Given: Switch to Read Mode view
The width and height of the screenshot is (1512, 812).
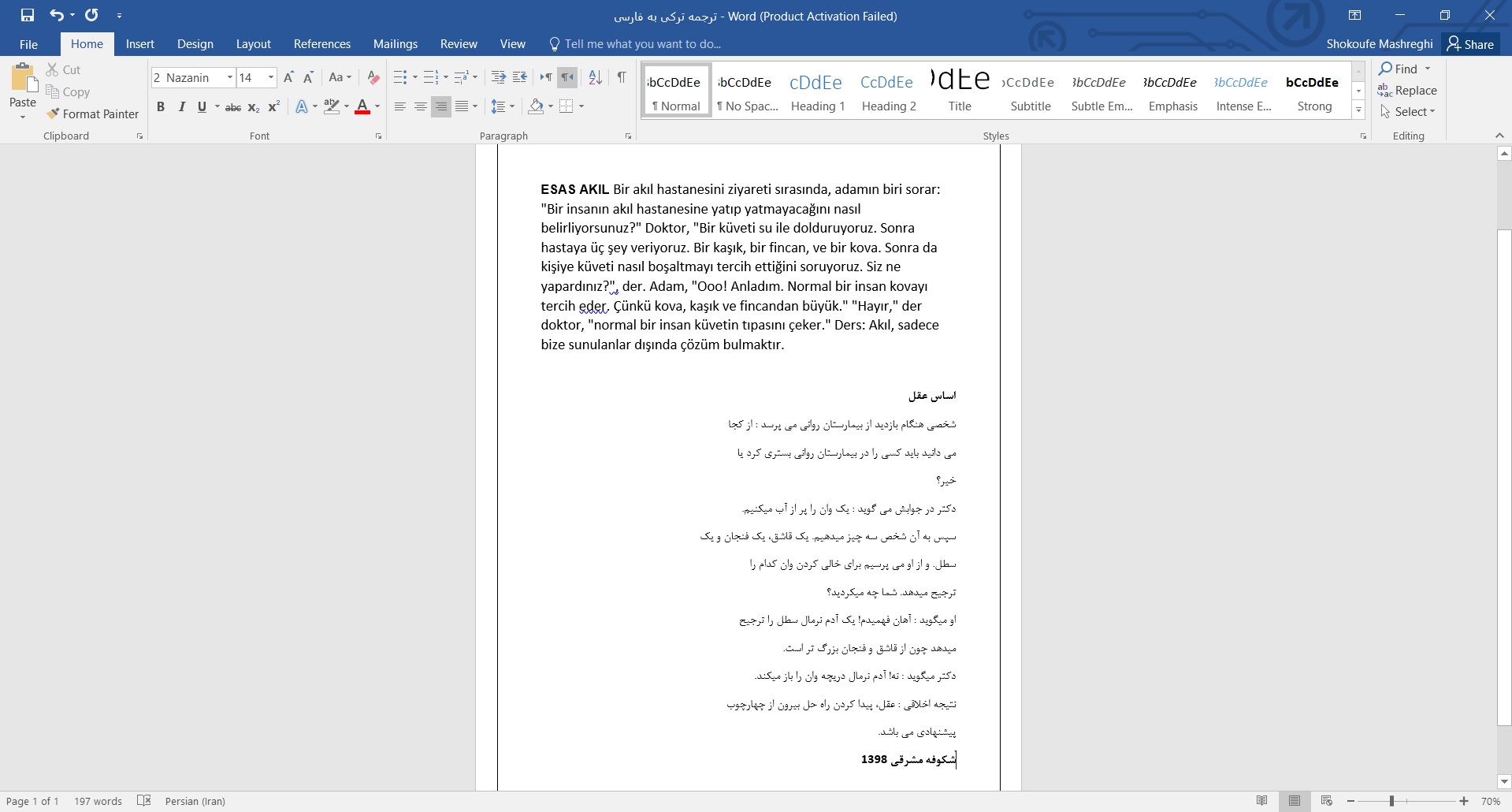Looking at the screenshot, I should tap(1262, 801).
